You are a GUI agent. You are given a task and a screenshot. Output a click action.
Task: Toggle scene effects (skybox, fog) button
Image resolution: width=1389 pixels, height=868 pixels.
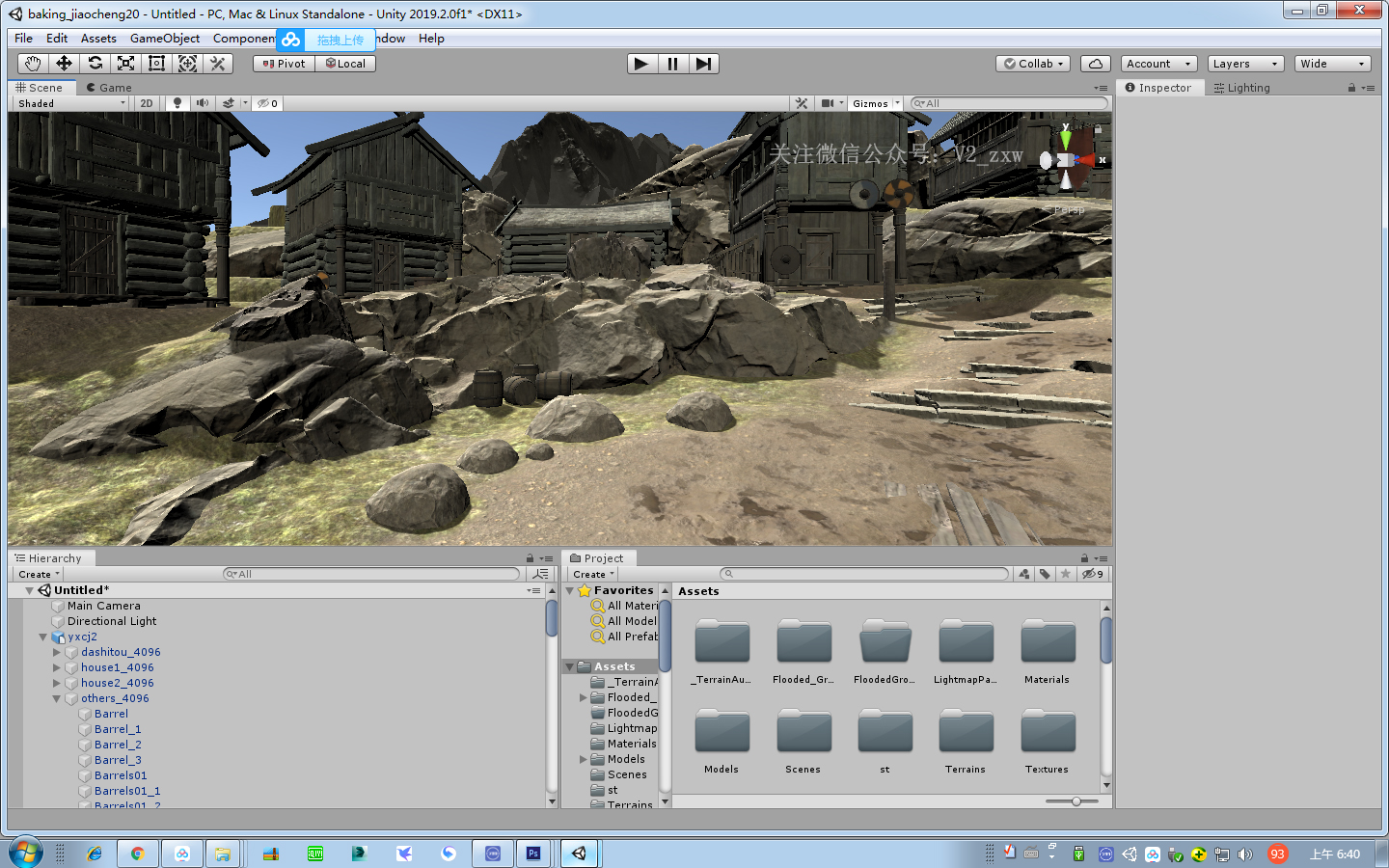point(229,103)
